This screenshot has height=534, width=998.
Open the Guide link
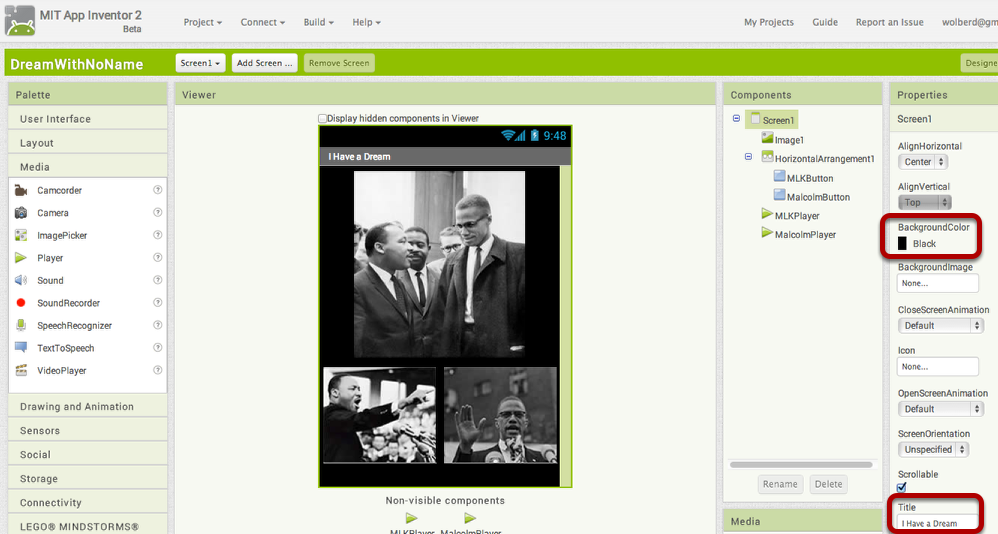tap(825, 22)
